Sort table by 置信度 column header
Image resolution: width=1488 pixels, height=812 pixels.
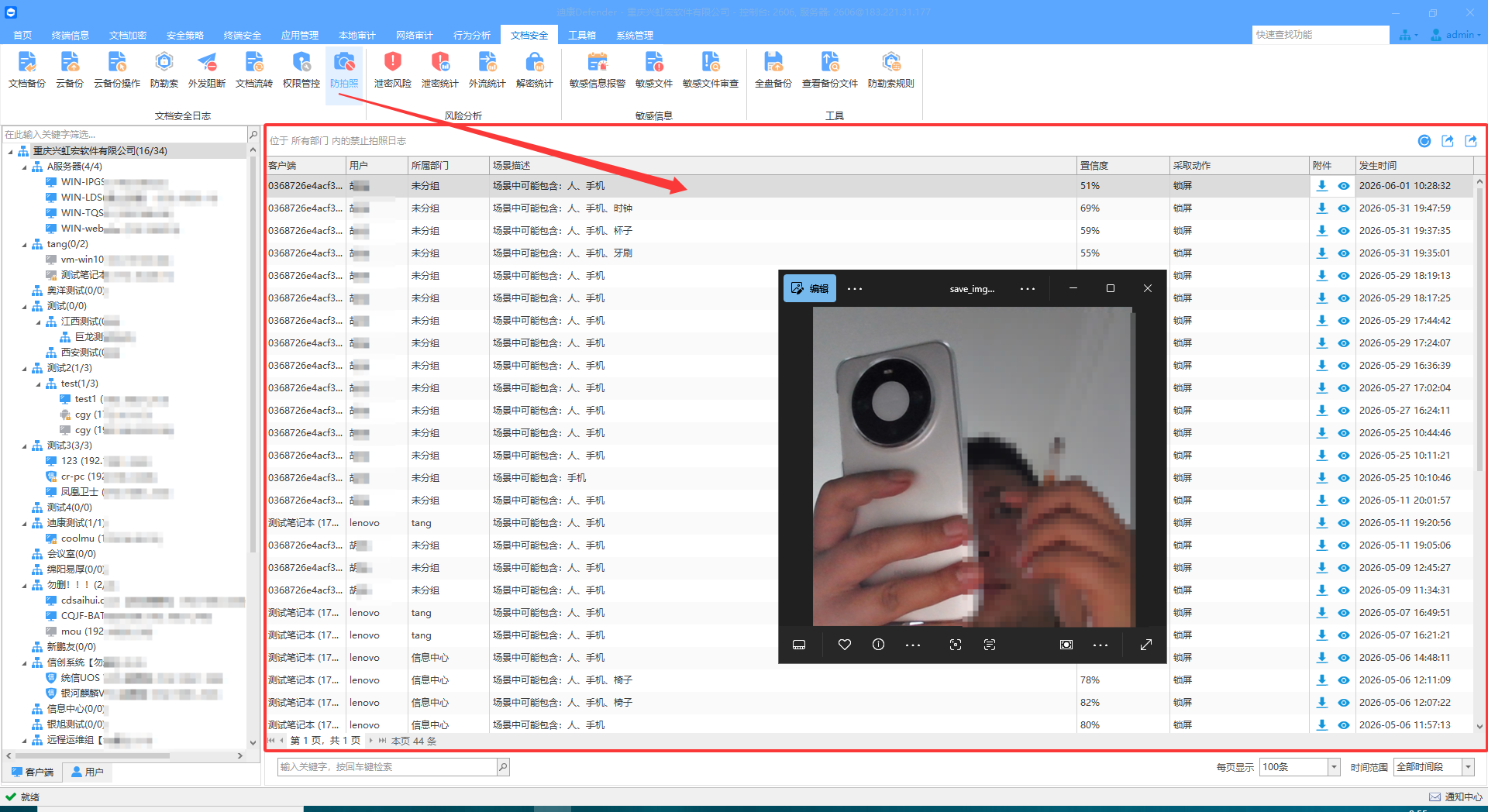[x=1123, y=165]
